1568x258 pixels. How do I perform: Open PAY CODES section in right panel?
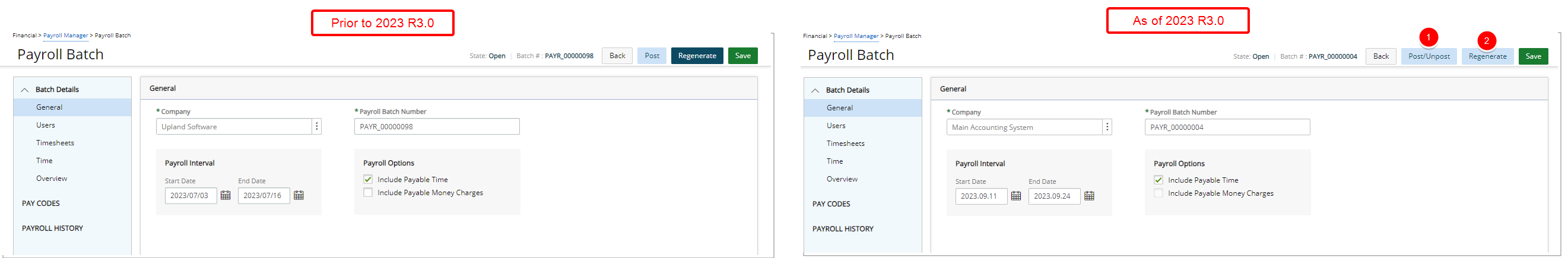831,204
